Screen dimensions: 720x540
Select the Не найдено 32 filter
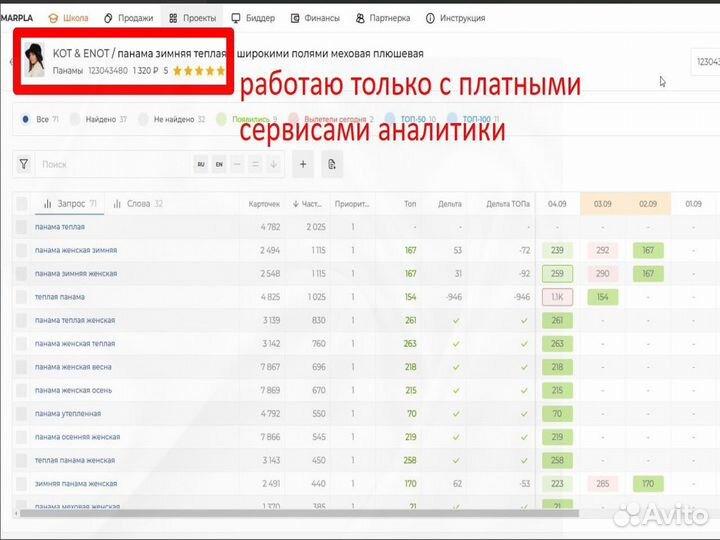[172, 119]
